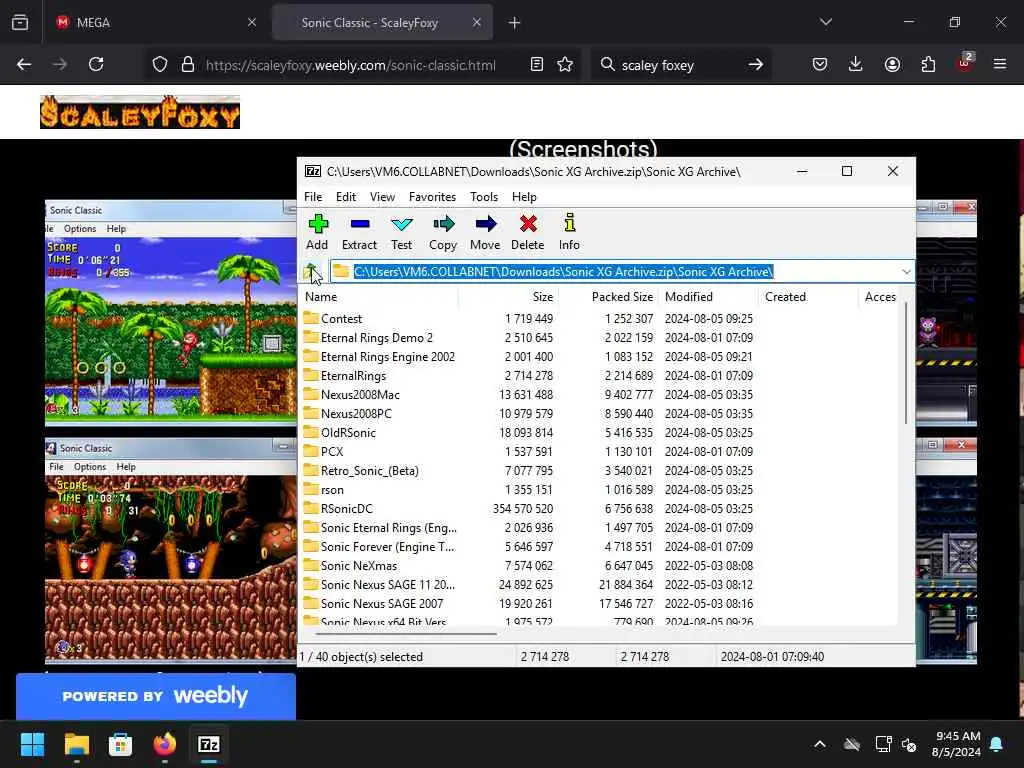
Task: Select the Eternal Rings Demo 2 folder
Action: point(376,338)
